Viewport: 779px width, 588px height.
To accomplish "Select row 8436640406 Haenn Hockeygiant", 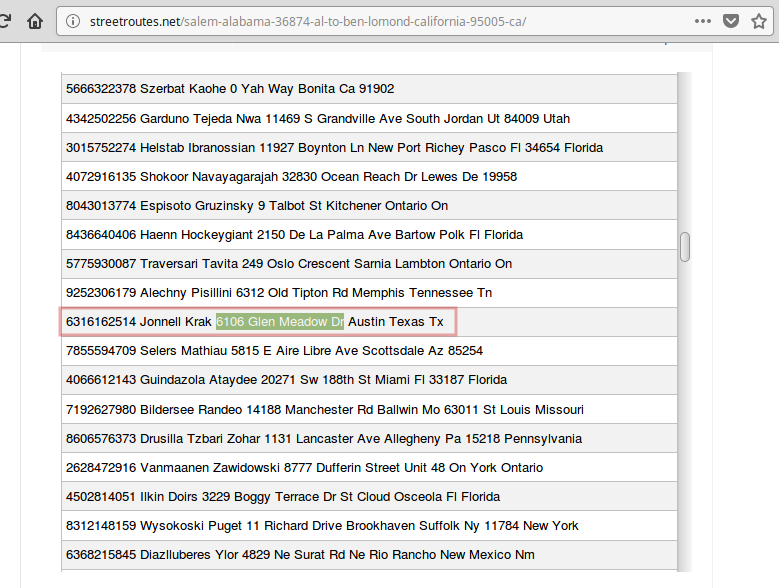I will (x=369, y=234).
